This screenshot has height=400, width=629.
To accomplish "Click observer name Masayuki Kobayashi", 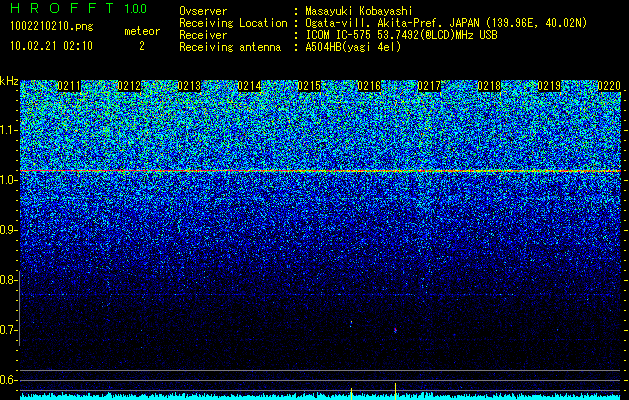I will tap(359, 11).
